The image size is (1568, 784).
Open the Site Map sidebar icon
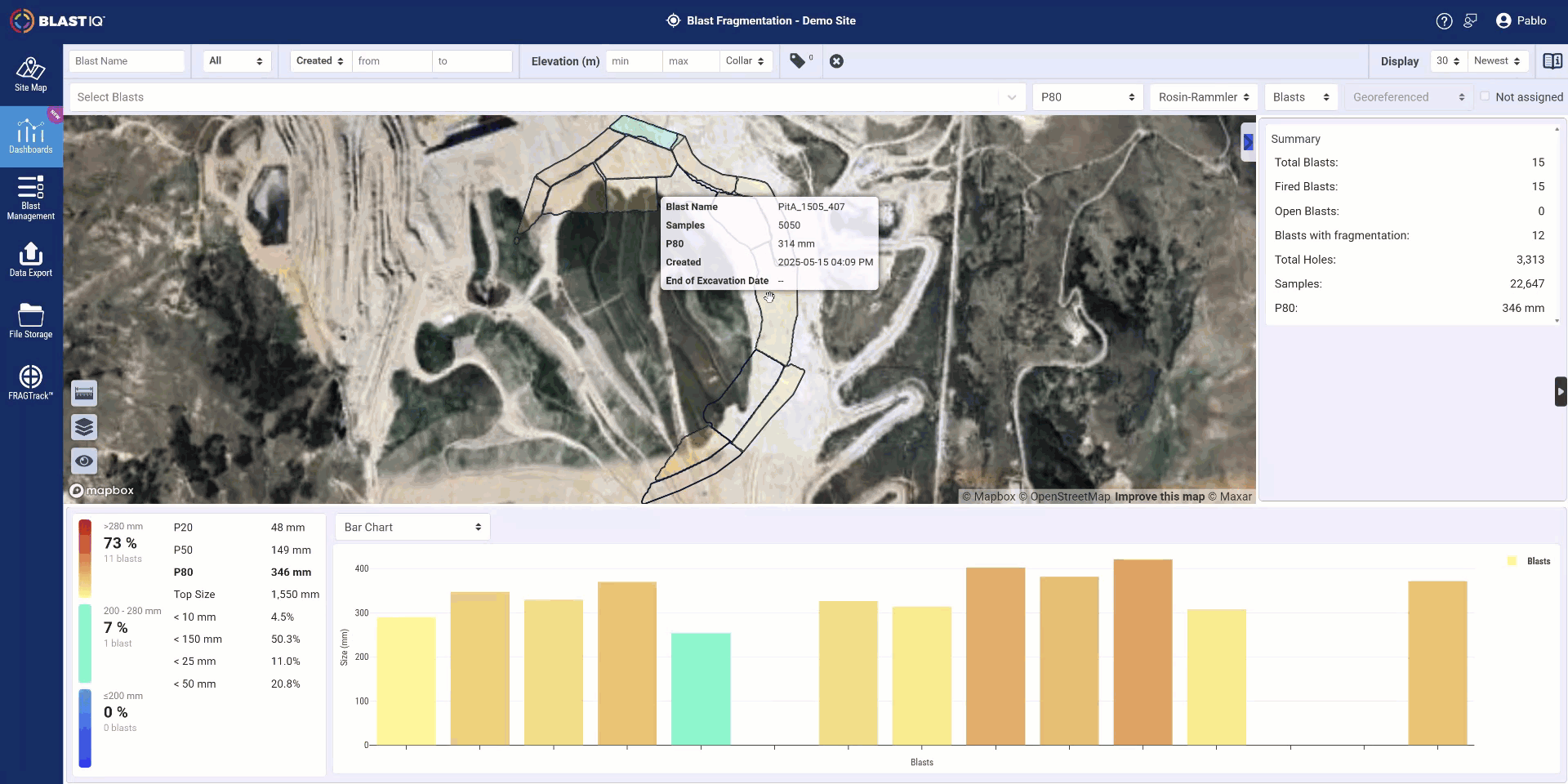[31, 74]
